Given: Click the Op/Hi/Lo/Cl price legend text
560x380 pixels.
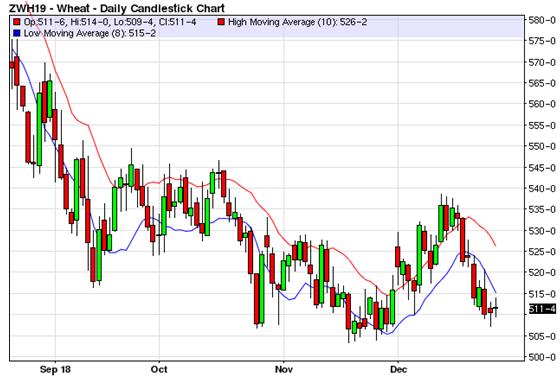Looking at the screenshot, I should pyautogui.click(x=110, y=22).
